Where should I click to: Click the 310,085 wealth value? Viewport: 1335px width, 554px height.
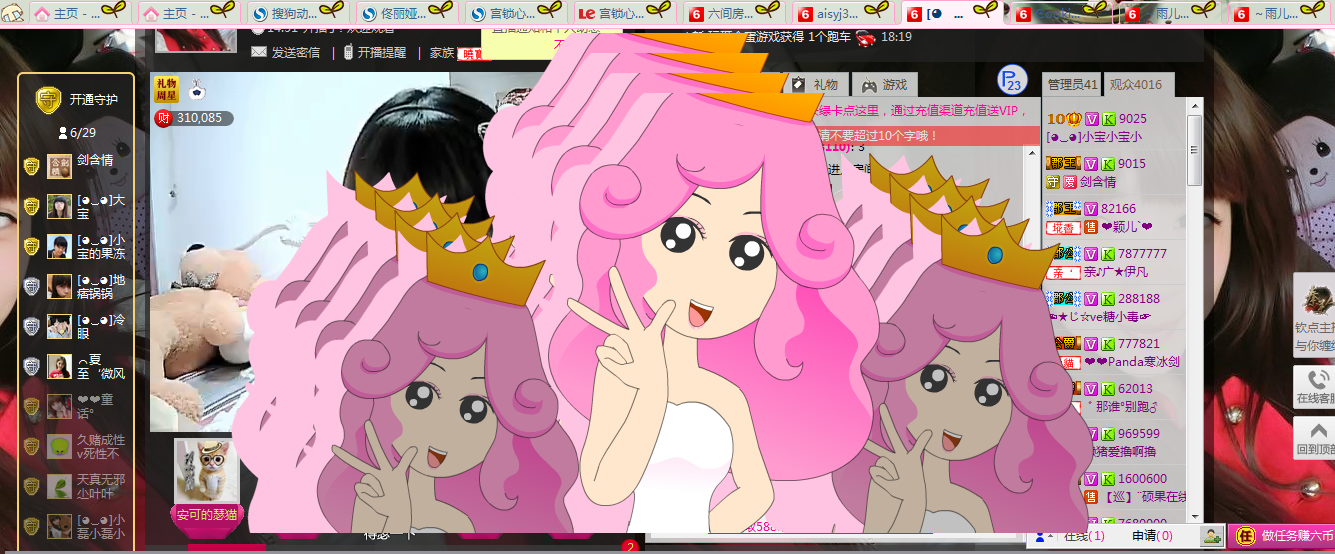pos(200,118)
